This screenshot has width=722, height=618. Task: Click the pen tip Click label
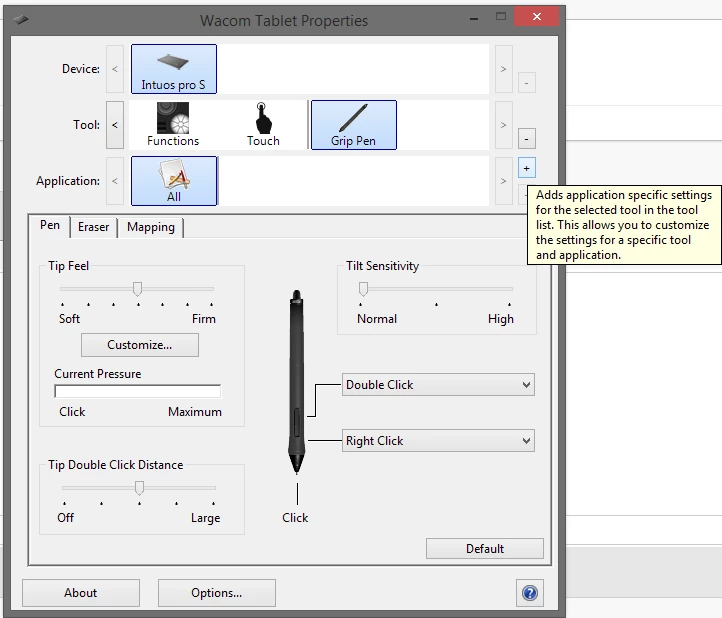coord(295,518)
